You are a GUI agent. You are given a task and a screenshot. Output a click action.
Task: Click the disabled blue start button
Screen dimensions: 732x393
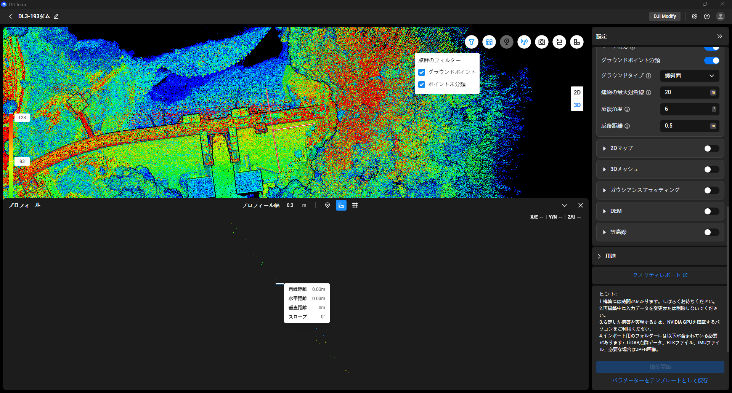pos(660,367)
